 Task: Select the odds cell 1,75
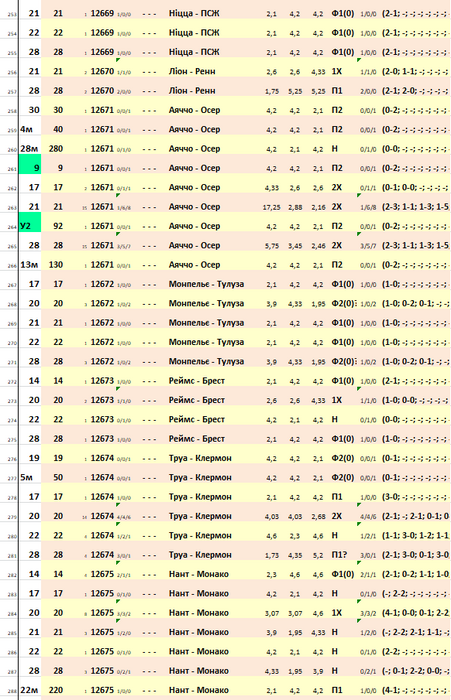271,91
